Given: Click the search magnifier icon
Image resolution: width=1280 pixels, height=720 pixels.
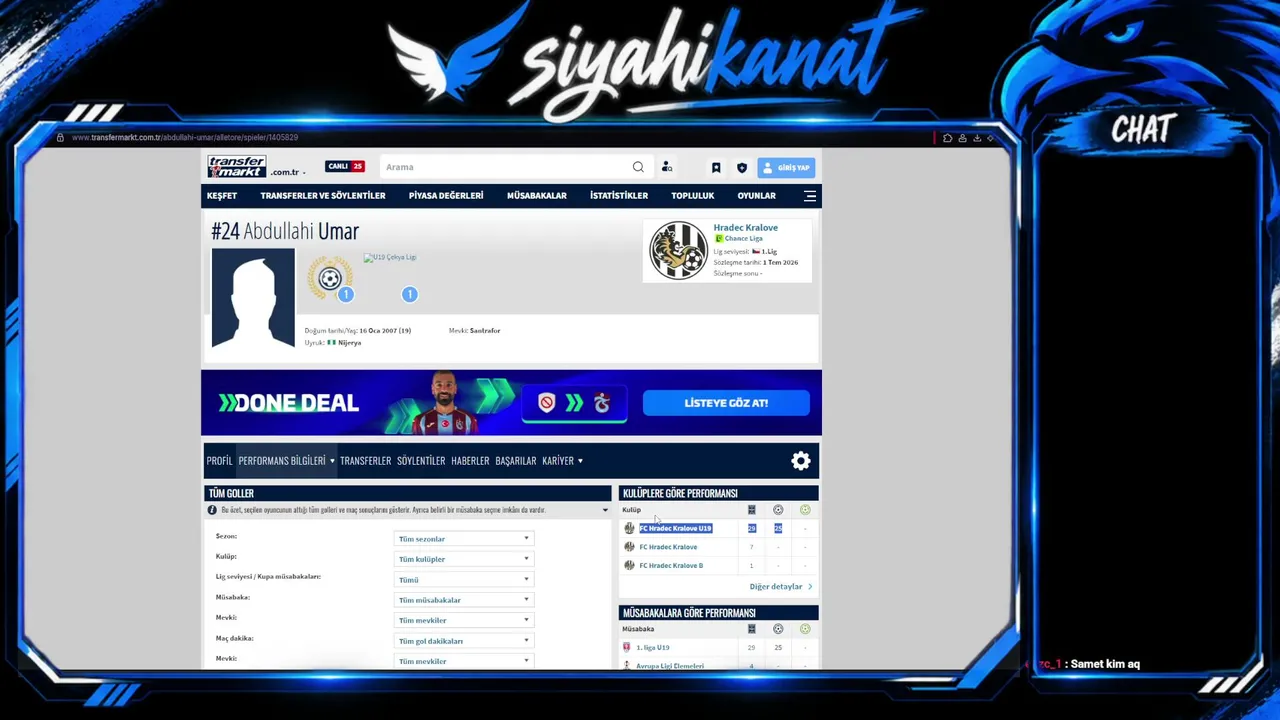Looking at the screenshot, I should pos(638,167).
